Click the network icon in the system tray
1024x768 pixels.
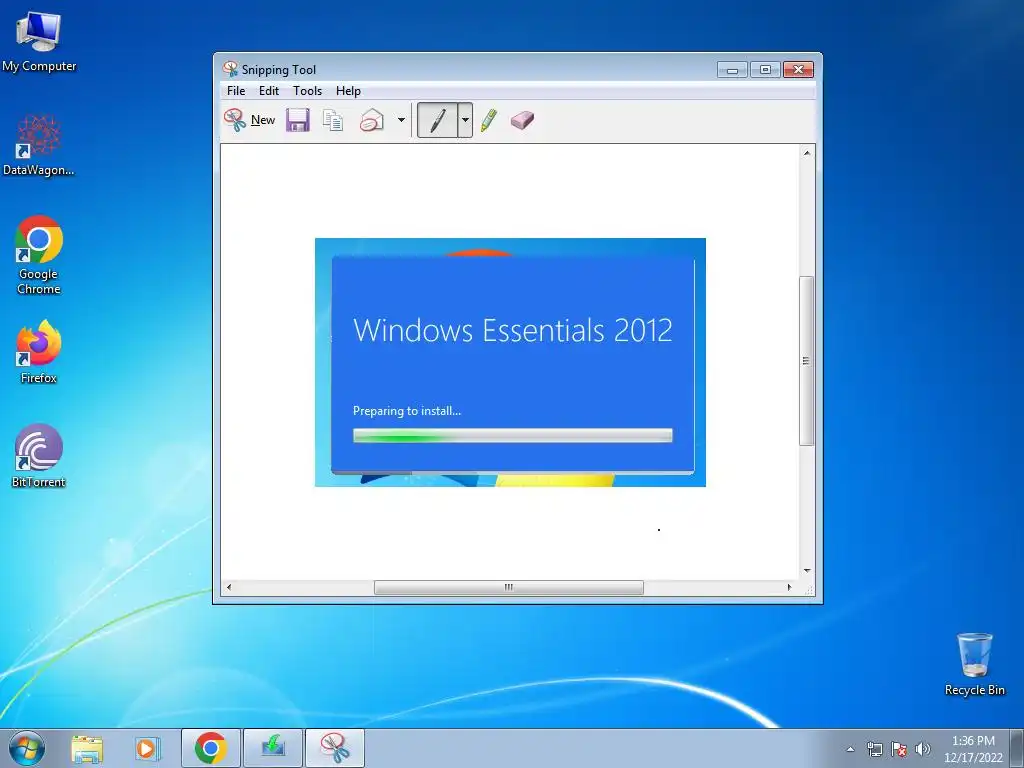[874, 749]
